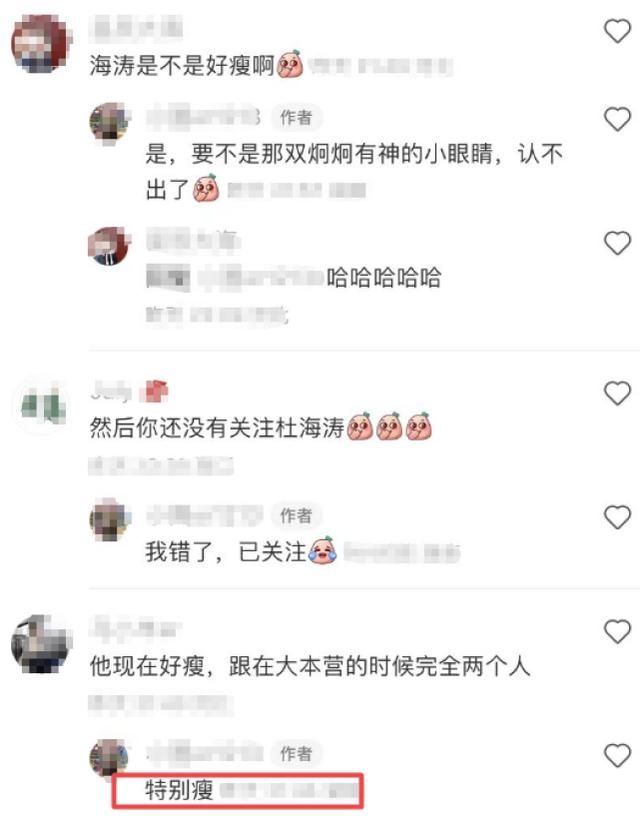
Task: Like the comment '他现在好瘦，跟在大本营的时候完全两个人'
Action: [617, 631]
